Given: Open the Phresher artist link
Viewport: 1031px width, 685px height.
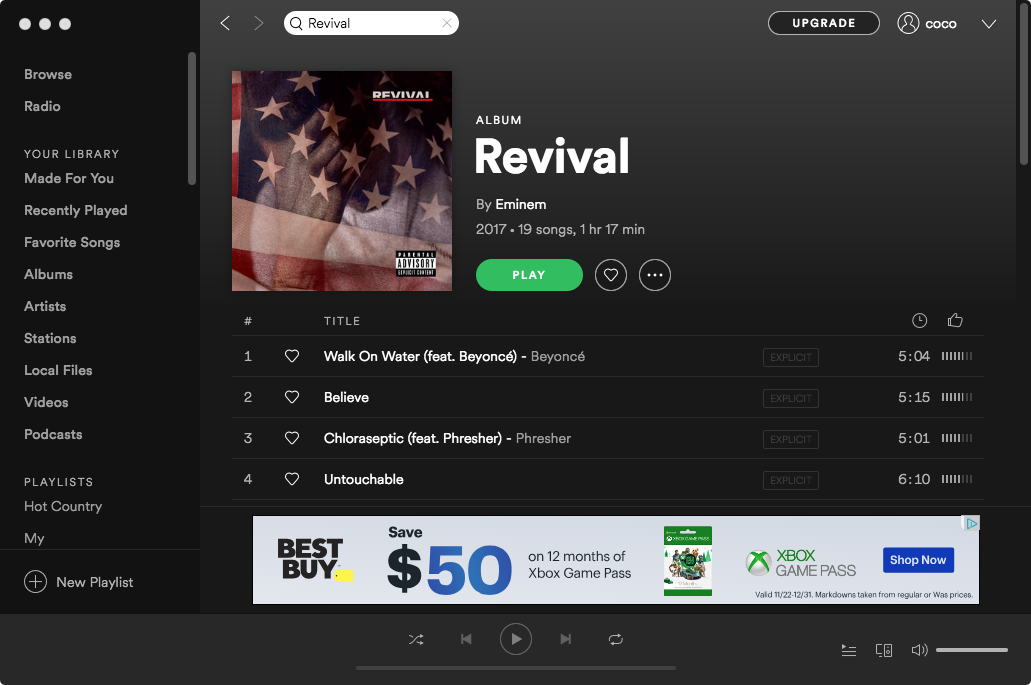Looking at the screenshot, I should click(x=543, y=438).
